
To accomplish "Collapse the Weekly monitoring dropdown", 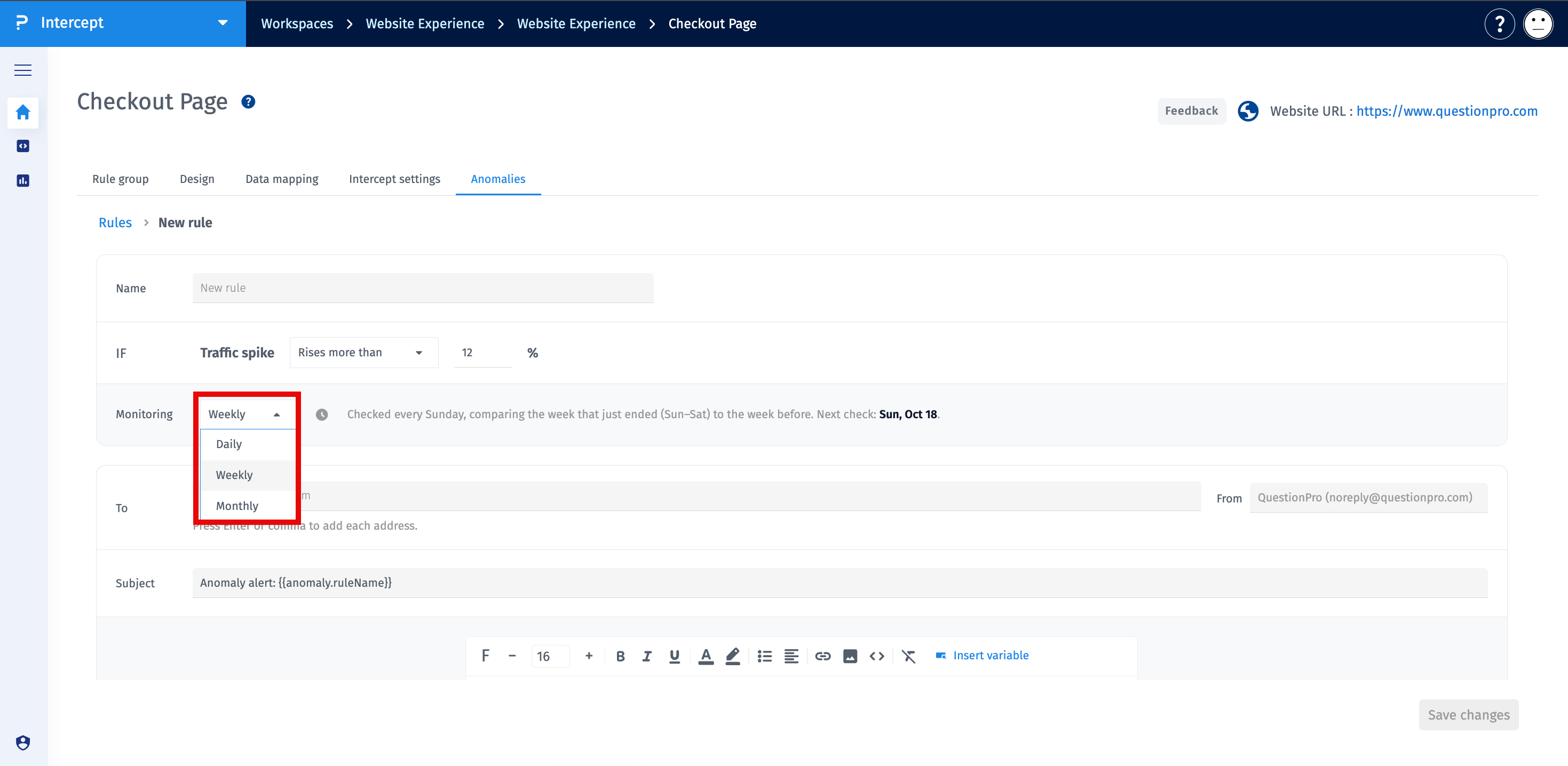I will coord(247,414).
